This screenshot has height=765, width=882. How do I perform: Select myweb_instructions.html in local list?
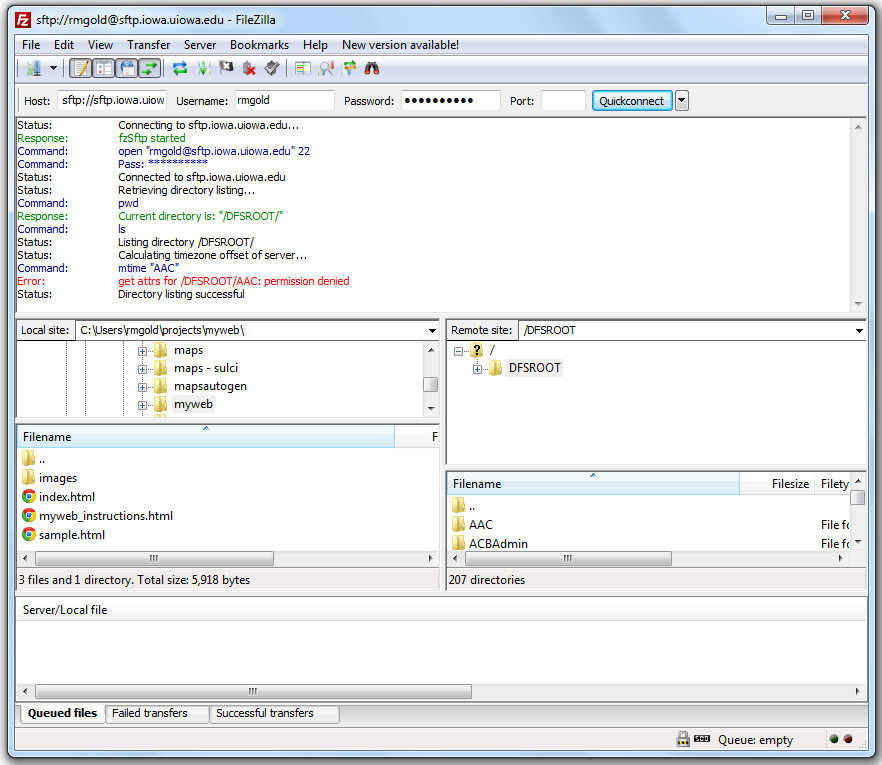105,516
